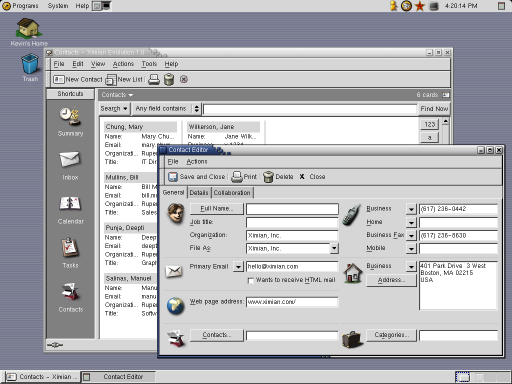This screenshot has height=384, width=512.
Task: Click the cell phone icon
Action: (x=352, y=215)
